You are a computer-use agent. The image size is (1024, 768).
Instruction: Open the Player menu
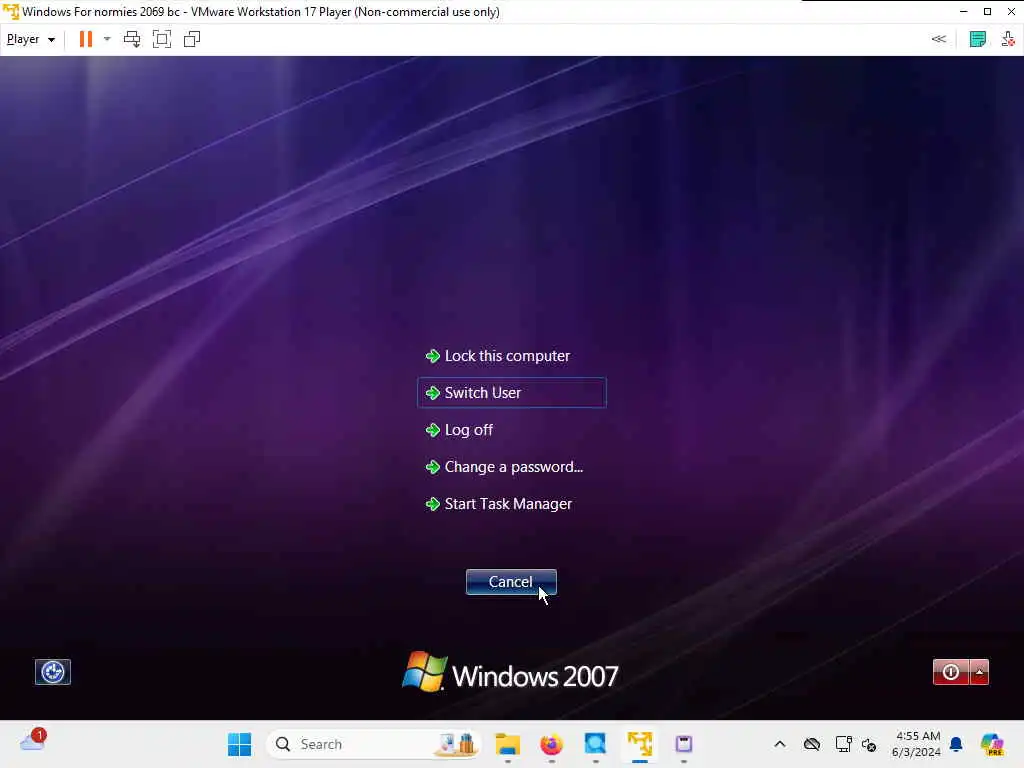coord(31,39)
